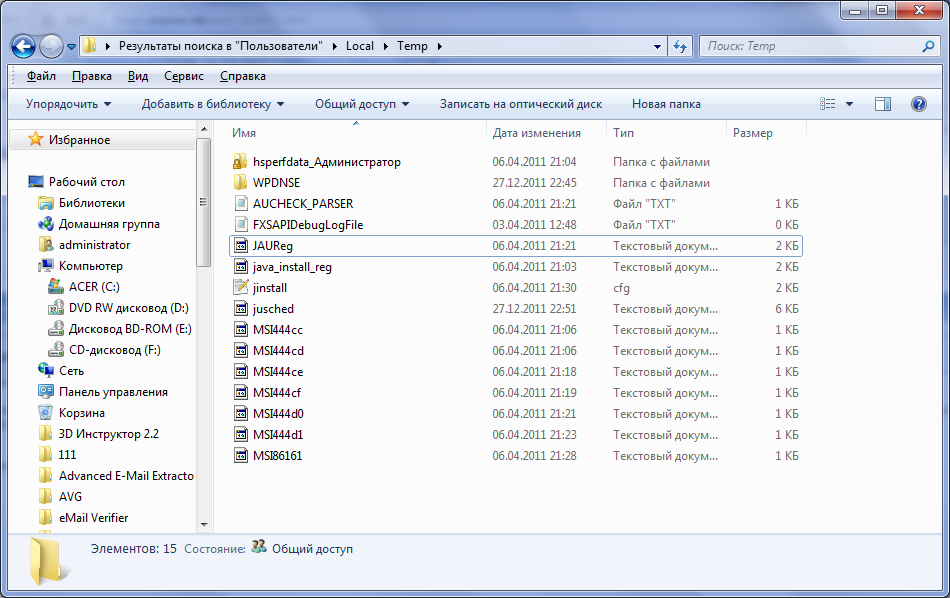950x598 pixels.
Task: Open Библиотеки in the sidebar
Action: pos(91,203)
